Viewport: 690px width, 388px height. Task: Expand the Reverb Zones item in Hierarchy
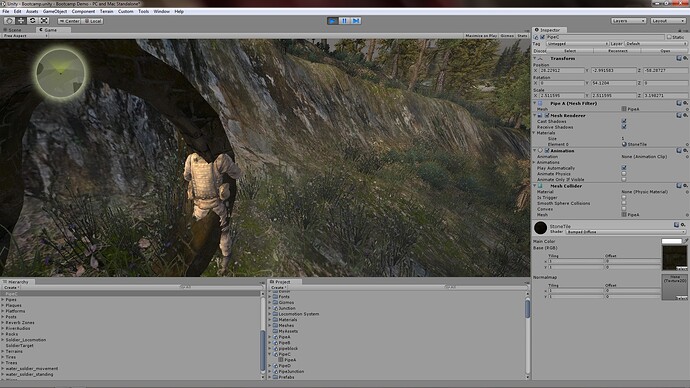(3, 322)
